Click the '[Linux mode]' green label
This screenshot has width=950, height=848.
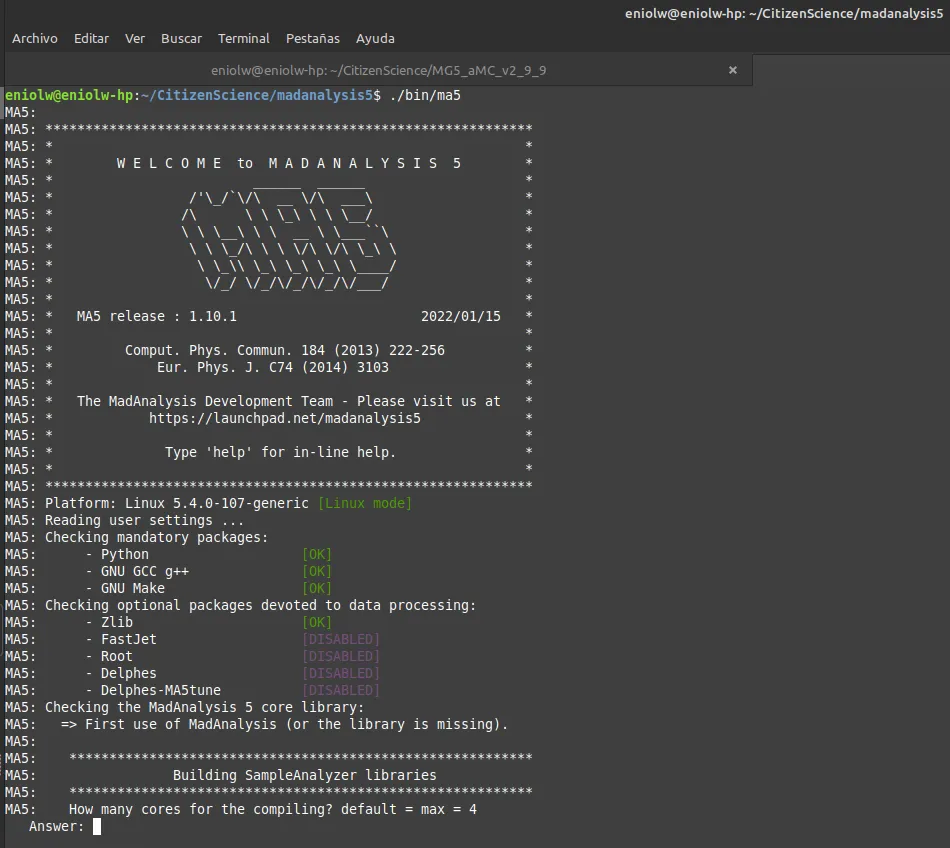365,503
